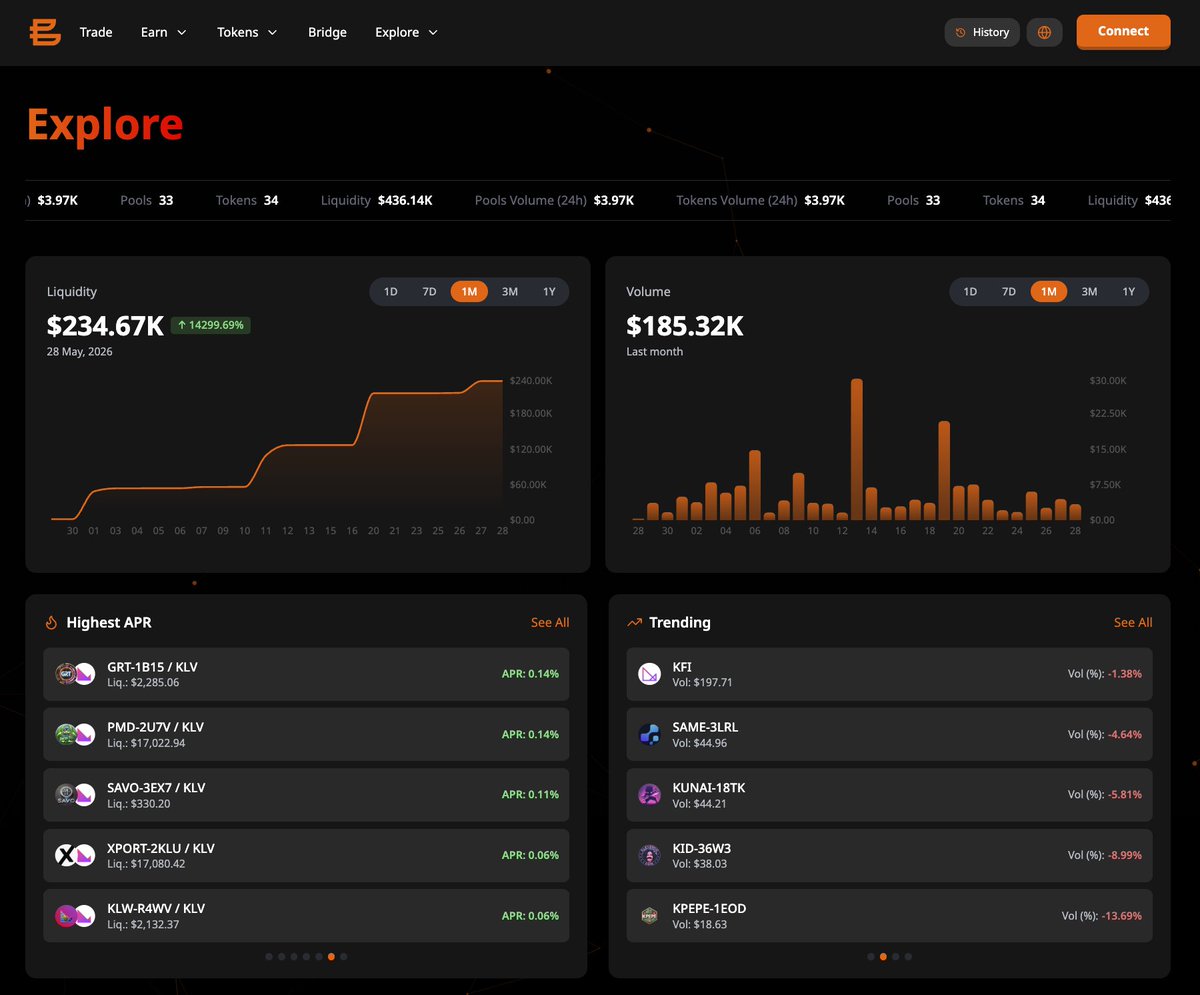Viewport: 1200px width, 995px height.
Task: Select 1M range on Liquidity chart
Action: pos(469,292)
